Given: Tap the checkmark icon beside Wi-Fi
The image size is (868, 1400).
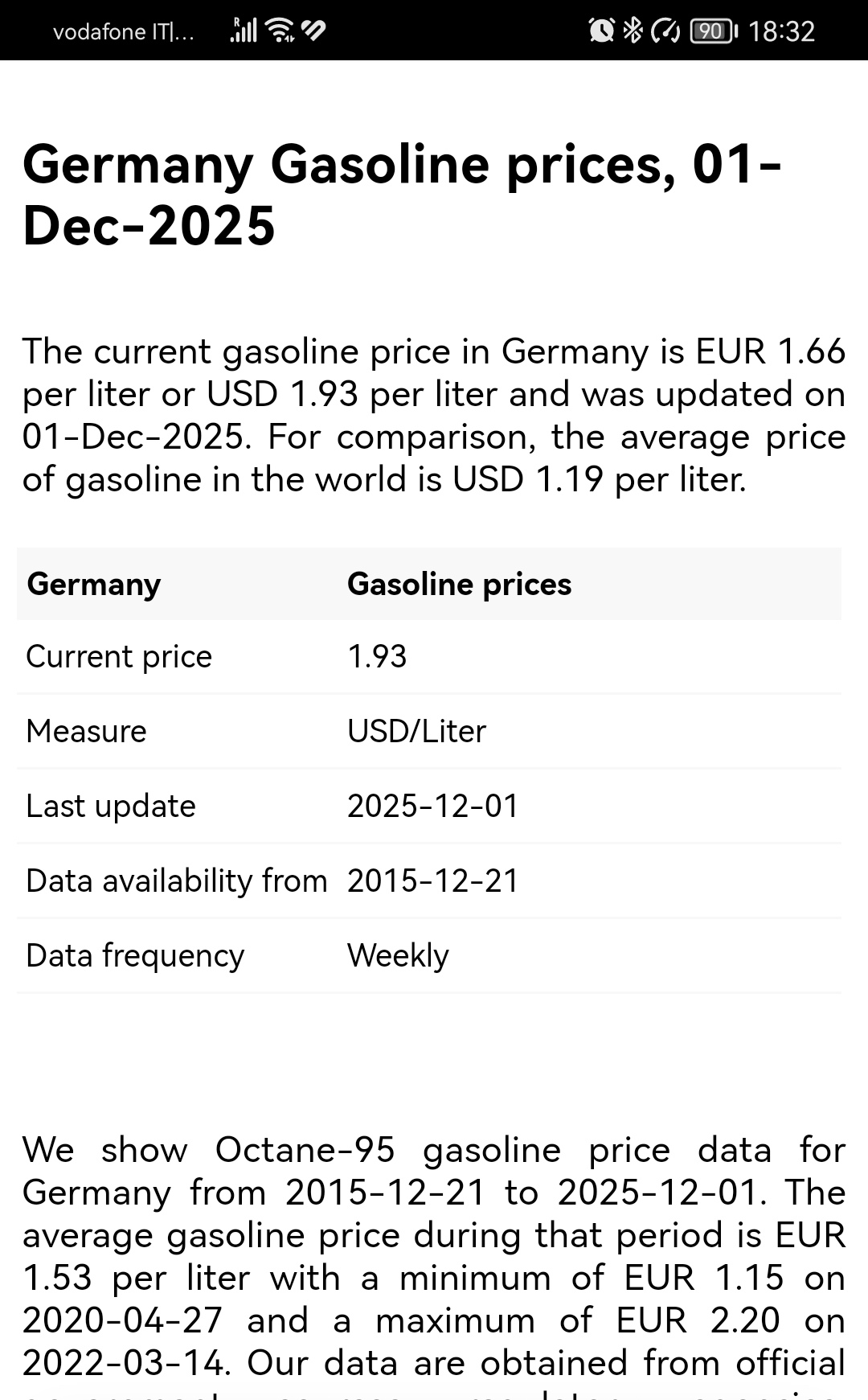Looking at the screenshot, I should click(313, 31).
